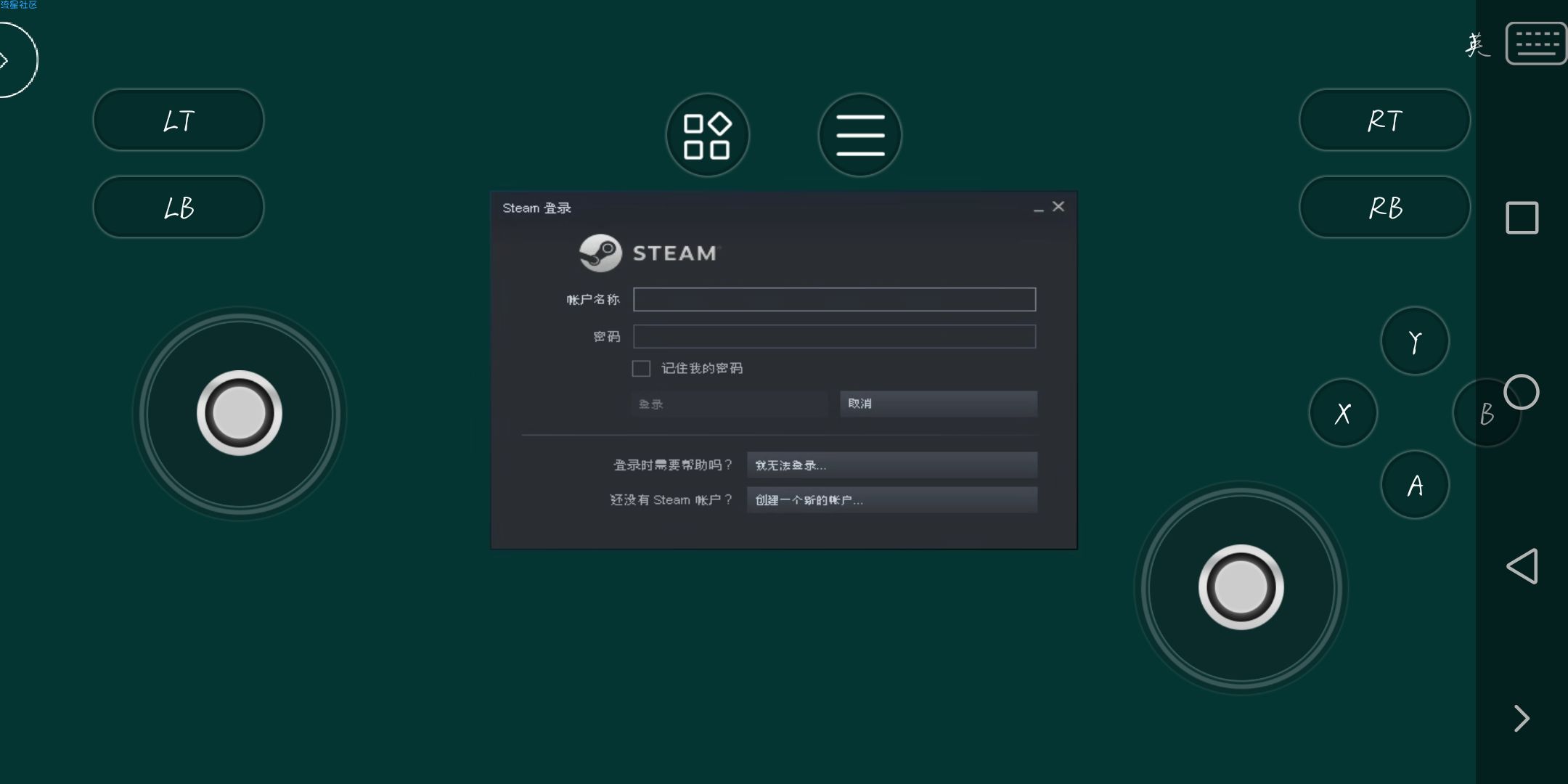Tap the left virtual joystick knob

240,413
